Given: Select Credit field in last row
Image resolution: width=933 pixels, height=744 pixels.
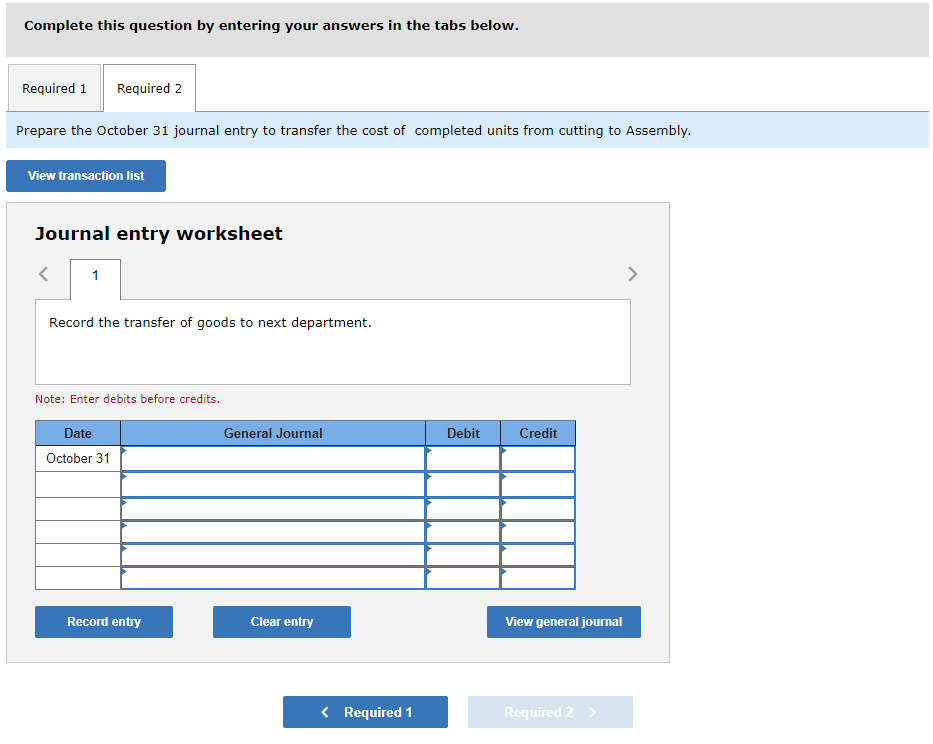Looking at the screenshot, I should [538, 578].
